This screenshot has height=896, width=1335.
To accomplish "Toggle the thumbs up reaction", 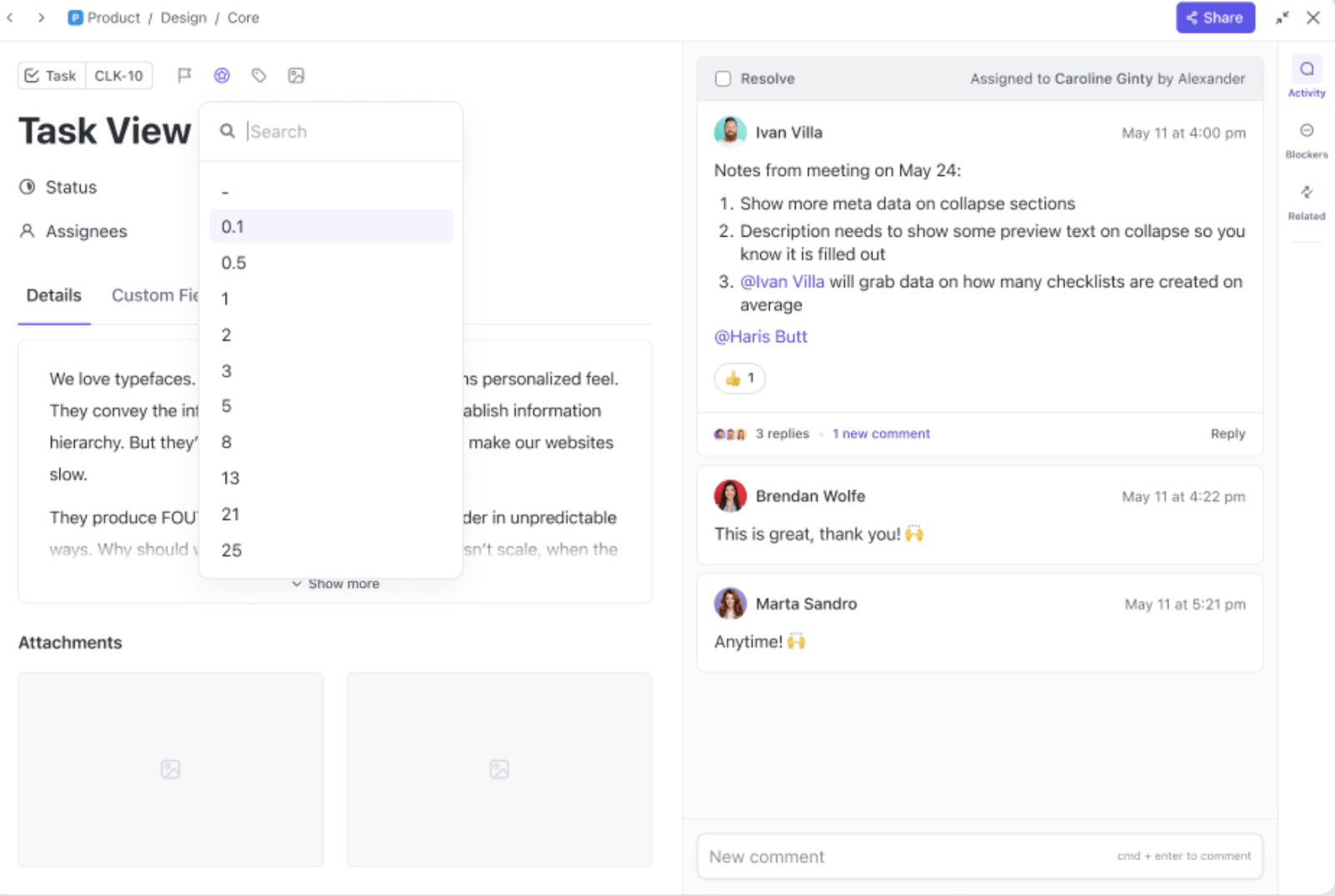I will [x=740, y=379].
